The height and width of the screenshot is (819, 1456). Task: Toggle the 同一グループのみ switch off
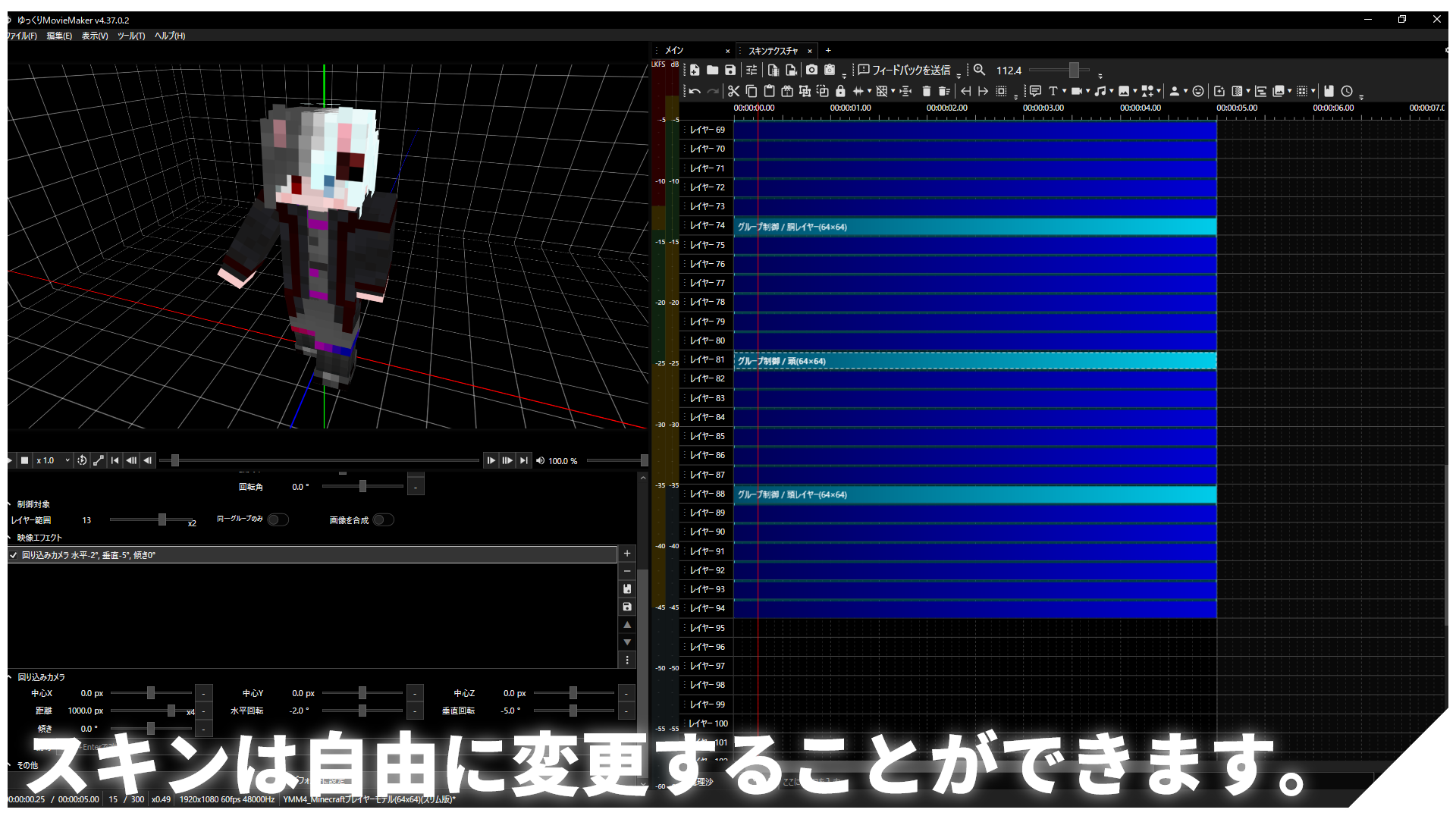tap(278, 519)
